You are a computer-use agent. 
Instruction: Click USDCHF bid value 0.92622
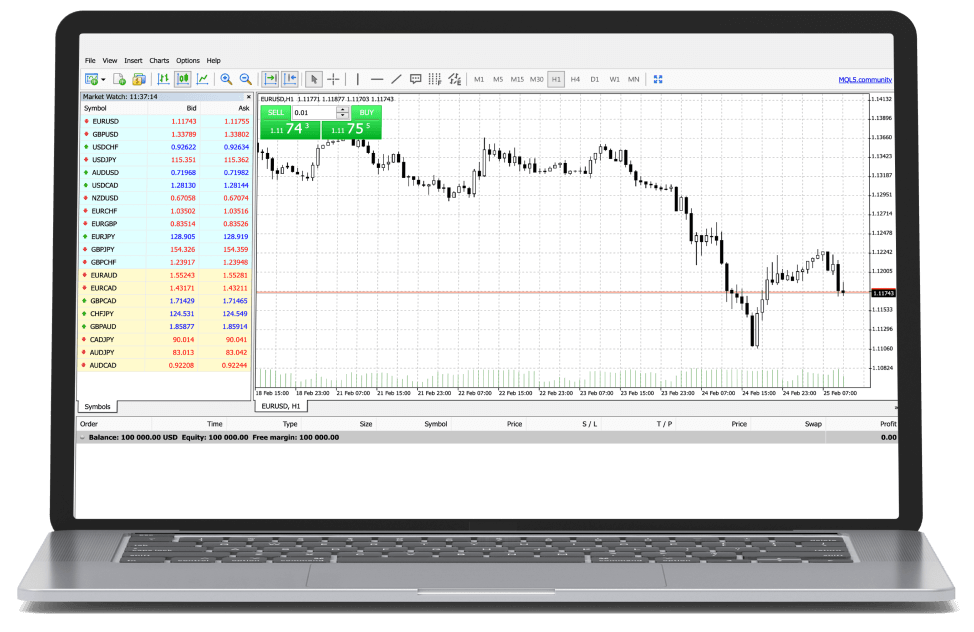[183, 147]
